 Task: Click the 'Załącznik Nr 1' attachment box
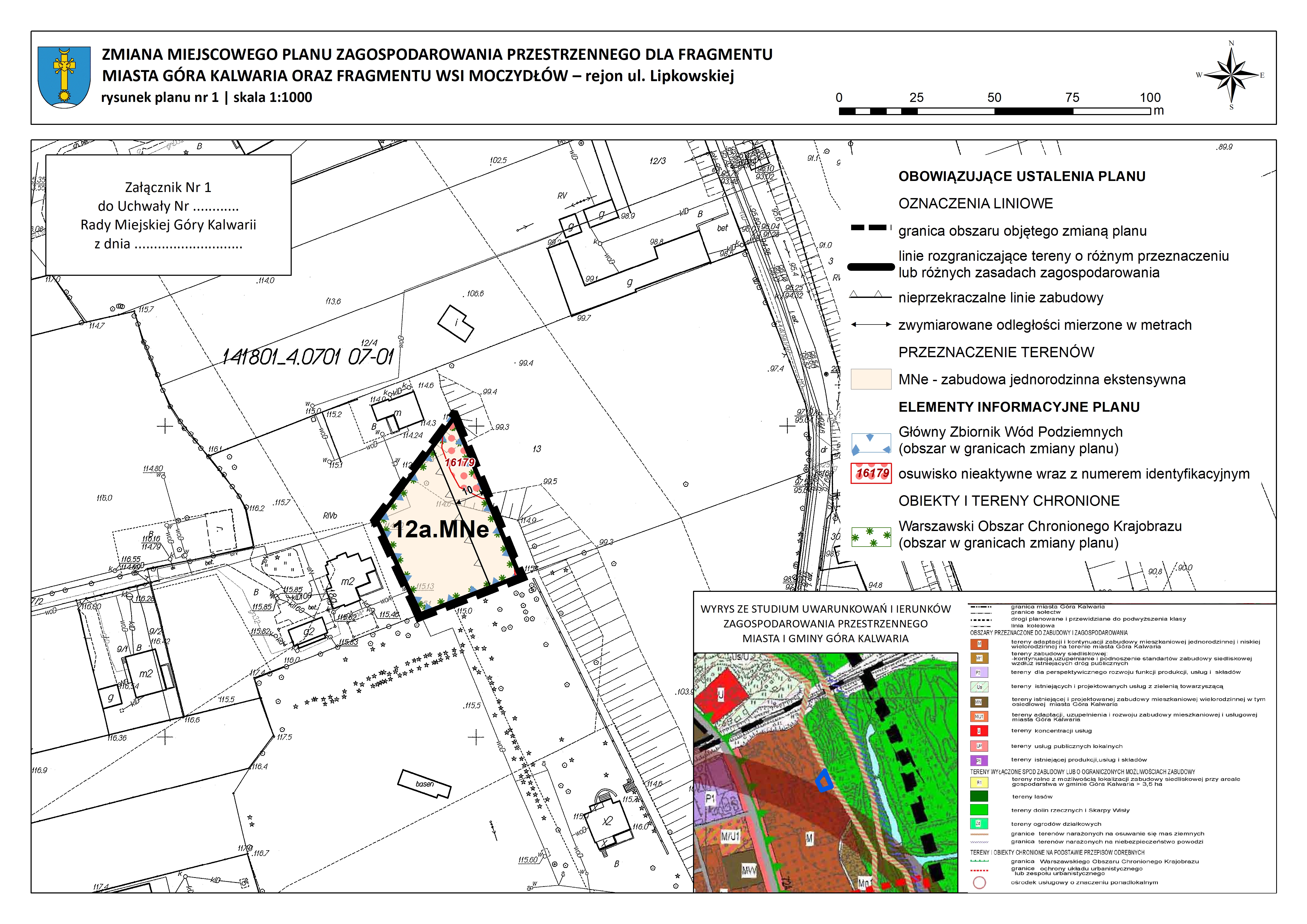pyautogui.click(x=168, y=215)
